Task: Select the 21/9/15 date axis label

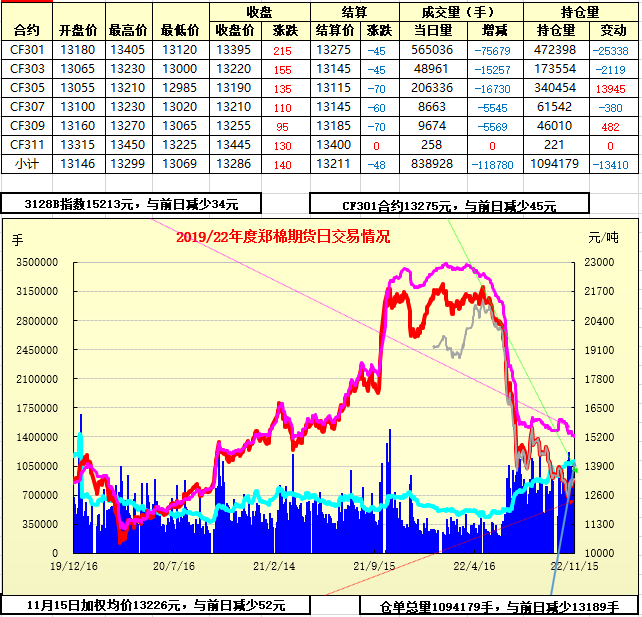Action: [x=371, y=565]
